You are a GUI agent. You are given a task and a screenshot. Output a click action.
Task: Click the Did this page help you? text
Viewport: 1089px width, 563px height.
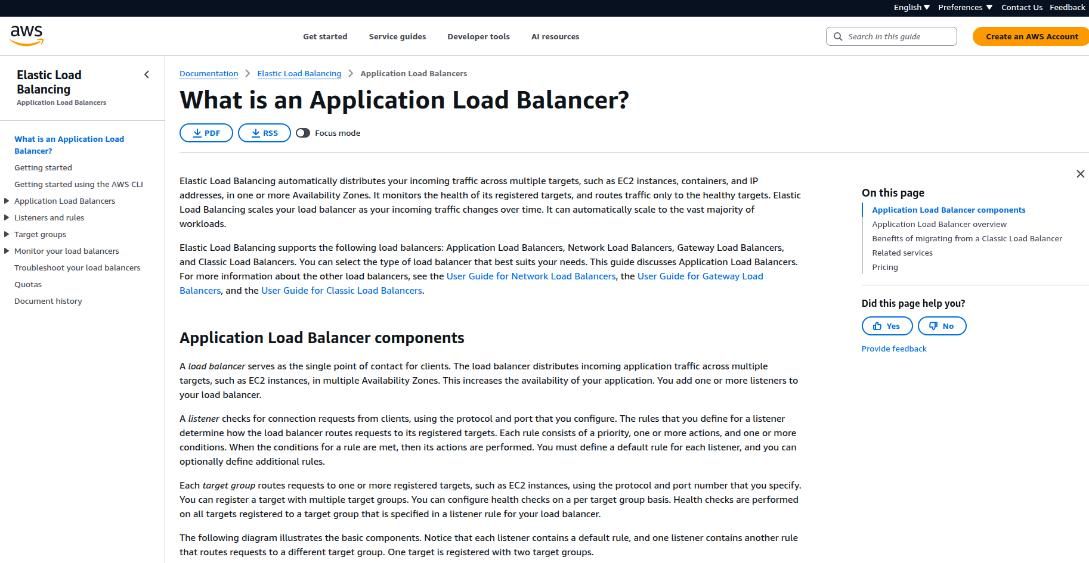(x=913, y=303)
